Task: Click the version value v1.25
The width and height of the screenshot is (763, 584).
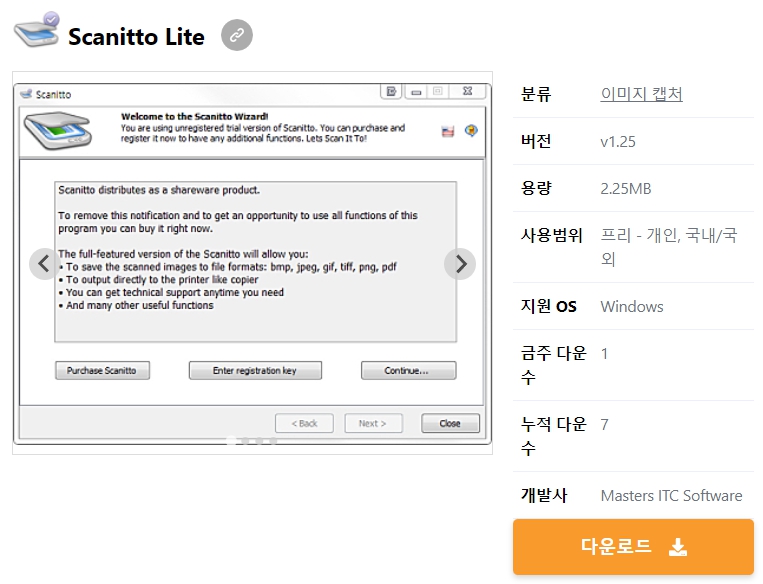Action: click(618, 142)
